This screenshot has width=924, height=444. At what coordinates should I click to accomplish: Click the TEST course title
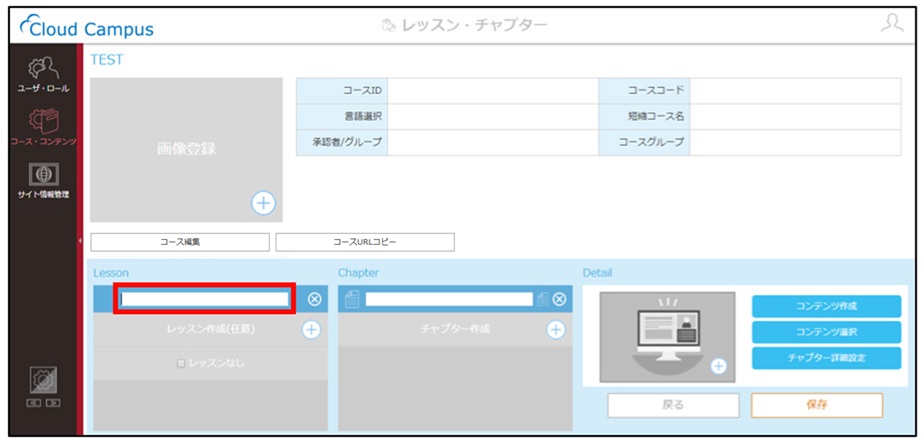(107, 60)
